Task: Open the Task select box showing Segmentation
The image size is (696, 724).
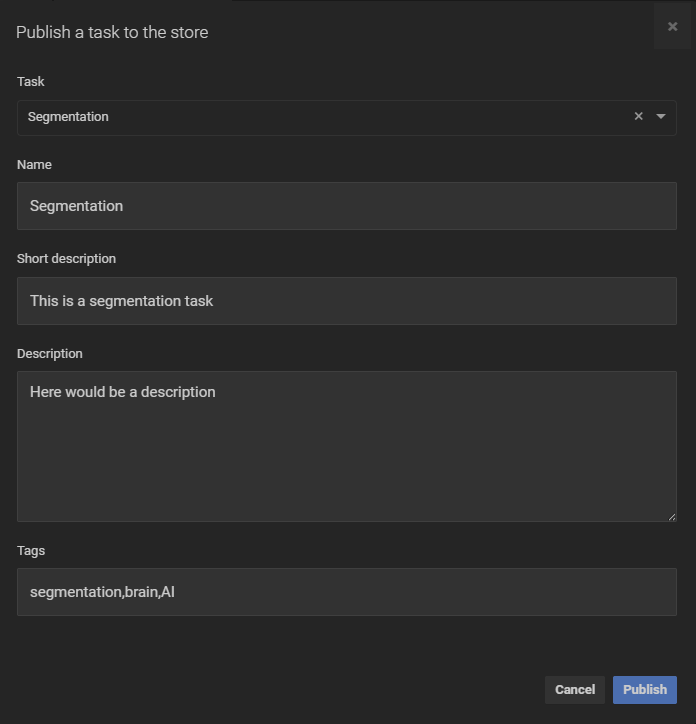Action: click(347, 118)
